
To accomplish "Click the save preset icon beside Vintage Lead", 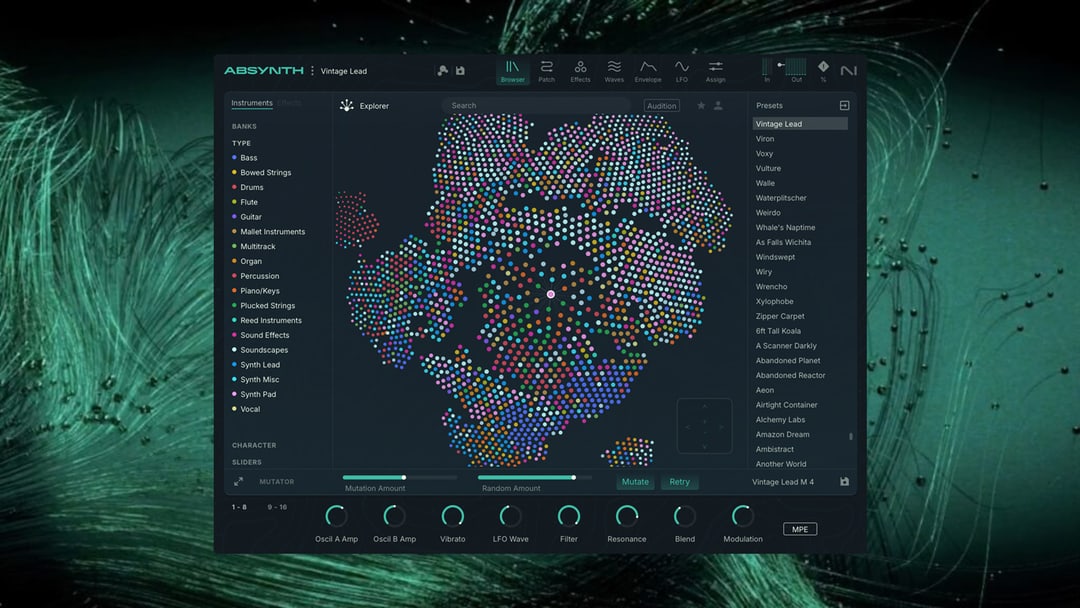I will pyautogui.click(x=460, y=71).
